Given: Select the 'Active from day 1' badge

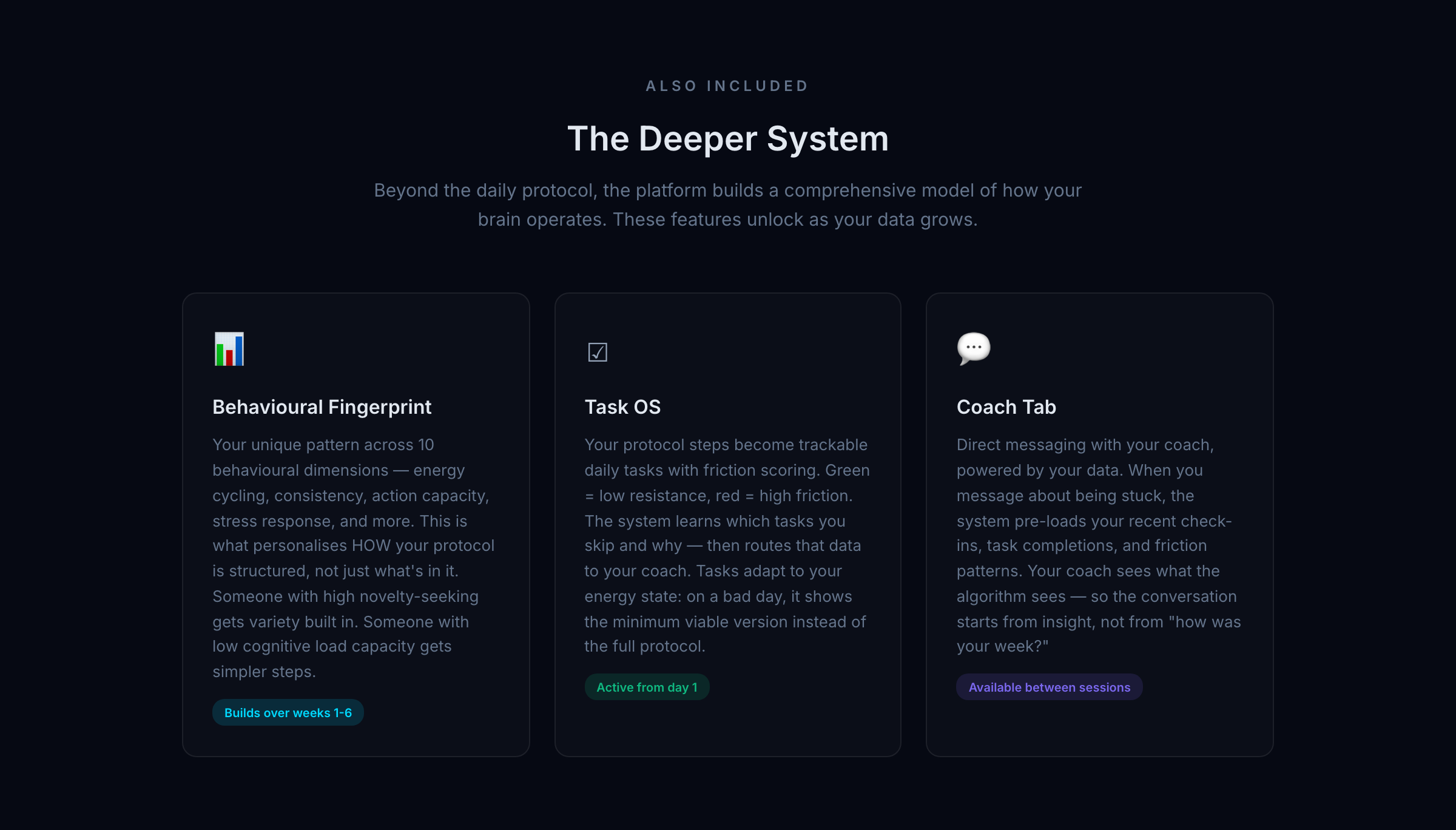Looking at the screenshot, I should click(647, 687).
